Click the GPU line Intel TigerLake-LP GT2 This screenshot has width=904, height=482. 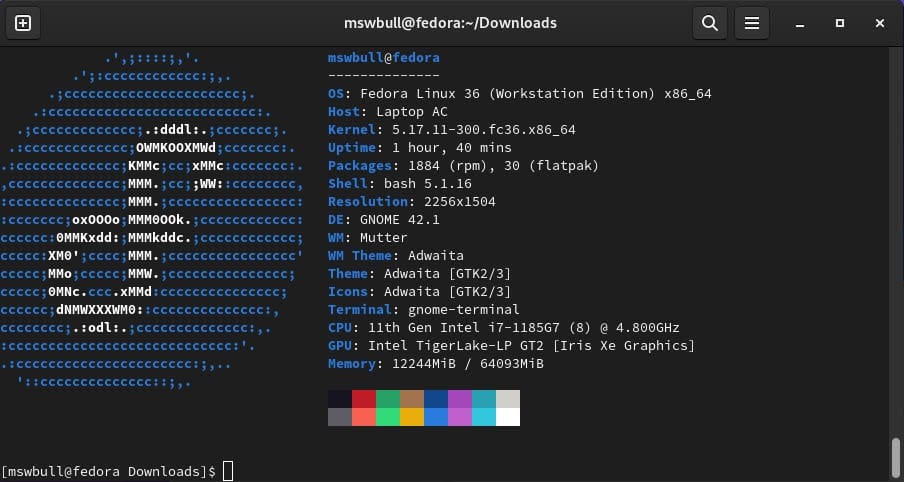tap(511, 346)
